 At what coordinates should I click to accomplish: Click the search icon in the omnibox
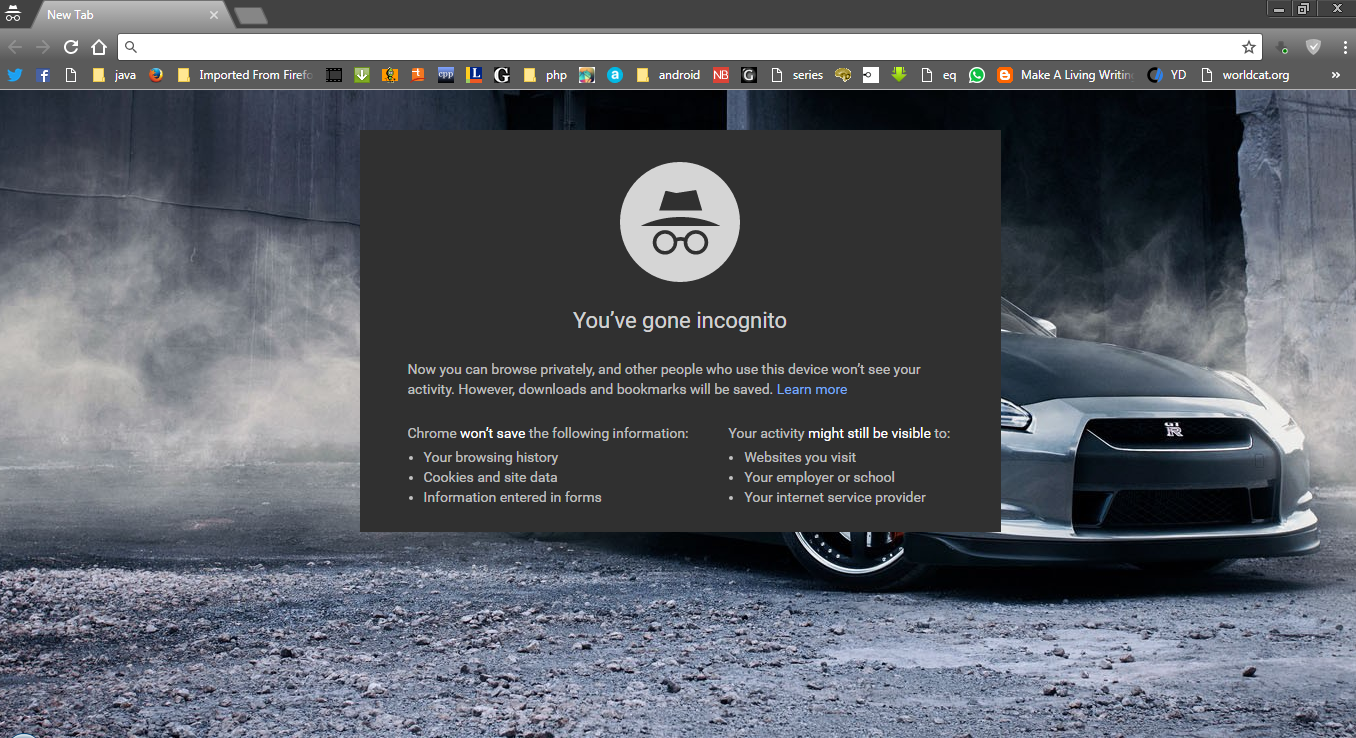click(131, 46)
